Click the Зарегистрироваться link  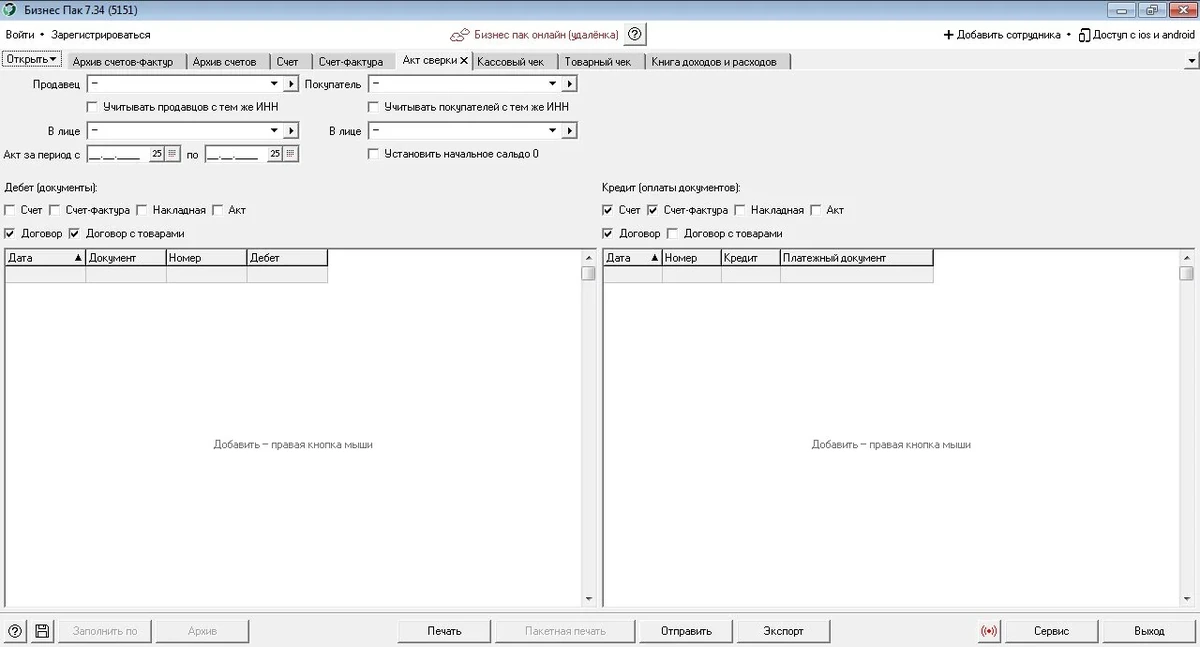[x=101, y=35]
